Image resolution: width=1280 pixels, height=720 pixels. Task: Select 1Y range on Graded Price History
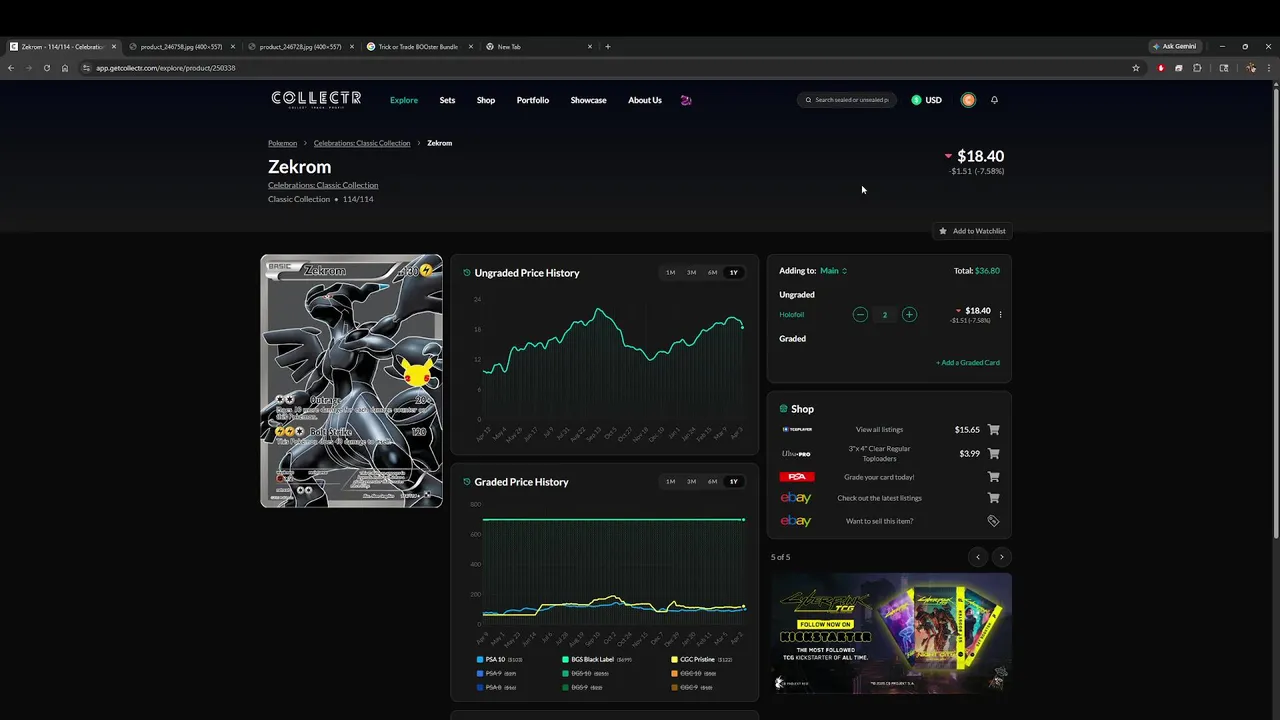point(734,482)
